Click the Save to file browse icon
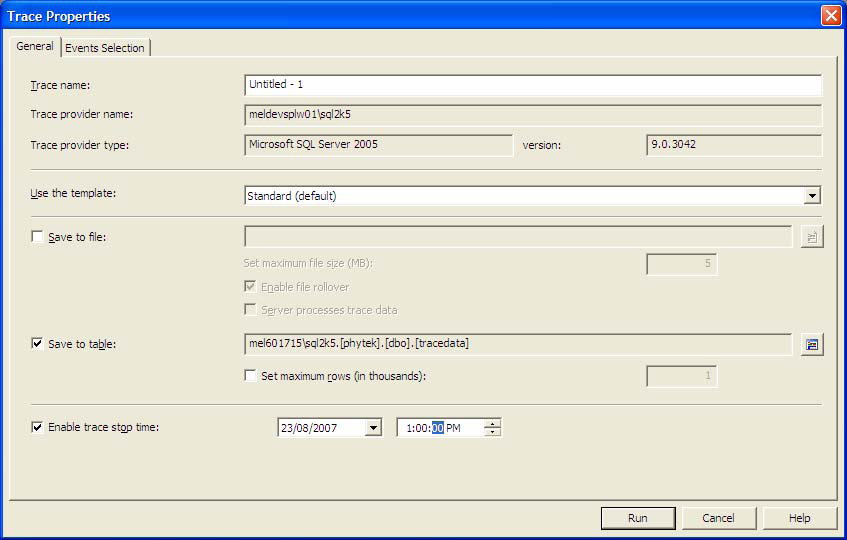This screenshot has width=847, height=540. coord(812,237)
